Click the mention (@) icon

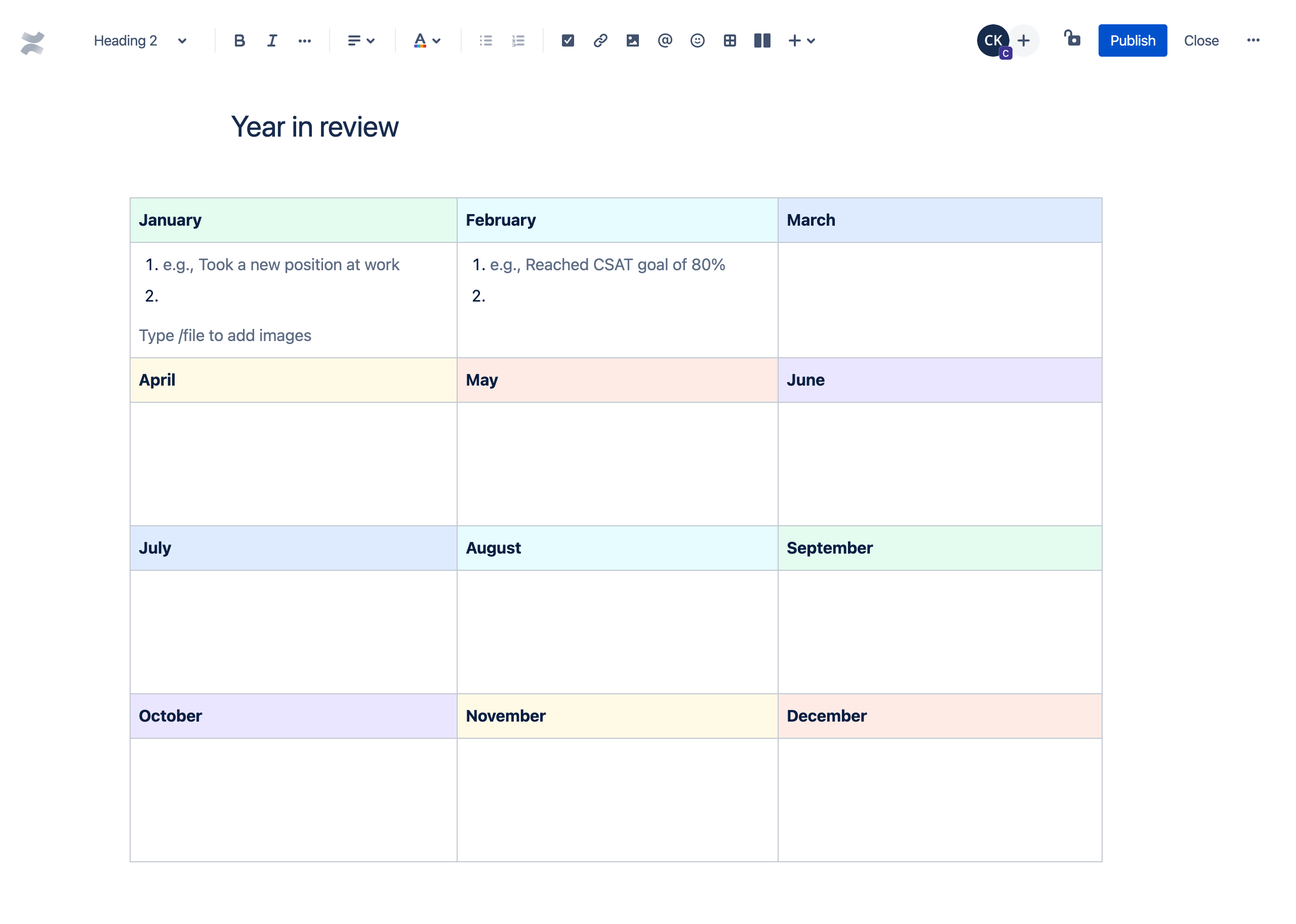coord(664,40)
